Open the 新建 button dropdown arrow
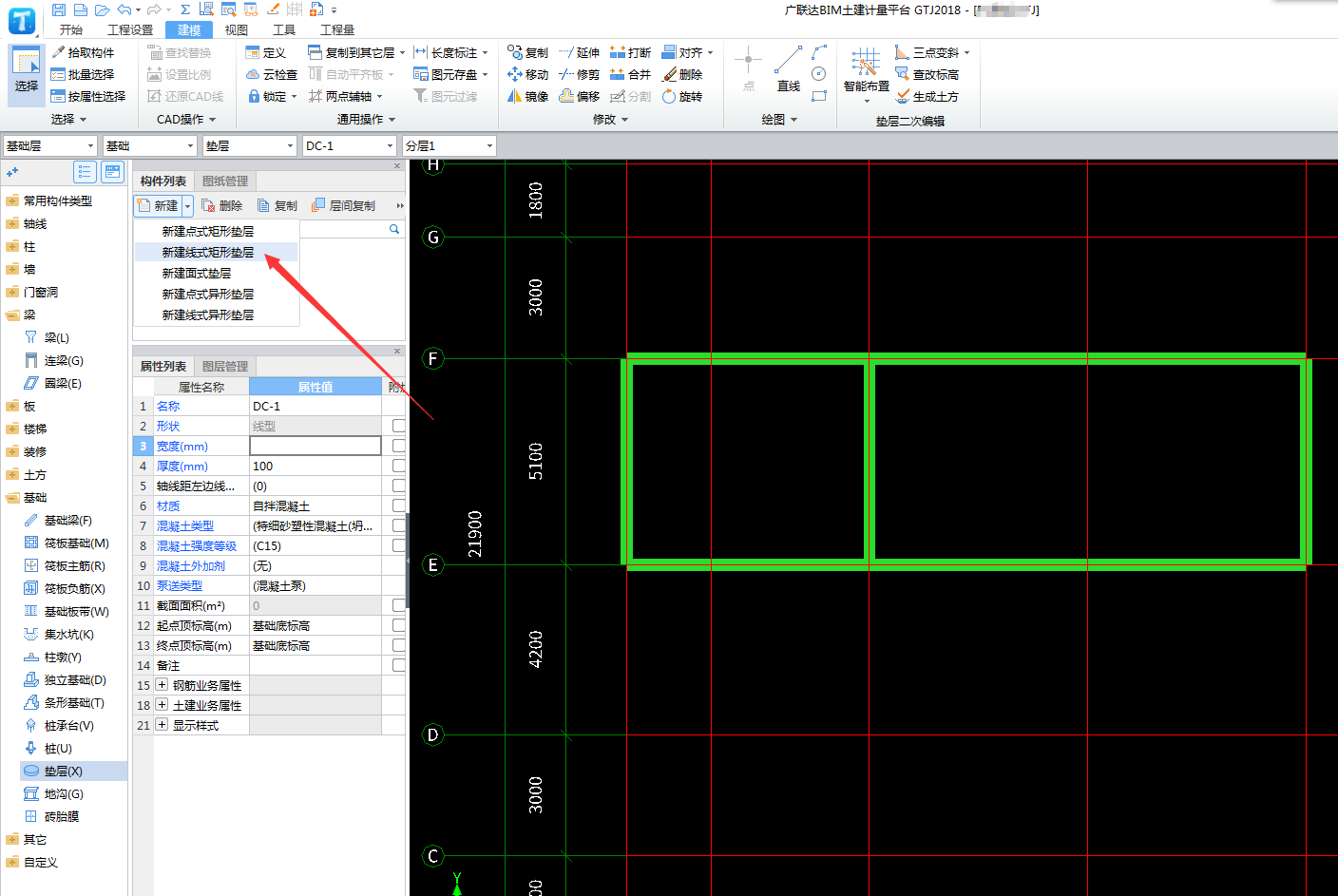The height and width of the screenshot is (896, 1338). [188, 205]
